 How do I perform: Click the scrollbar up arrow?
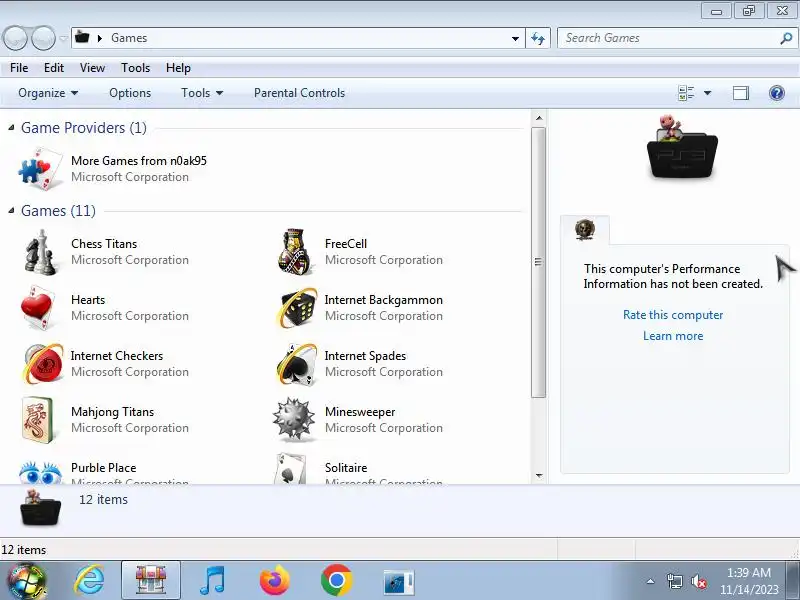click(x=539, y=118)
